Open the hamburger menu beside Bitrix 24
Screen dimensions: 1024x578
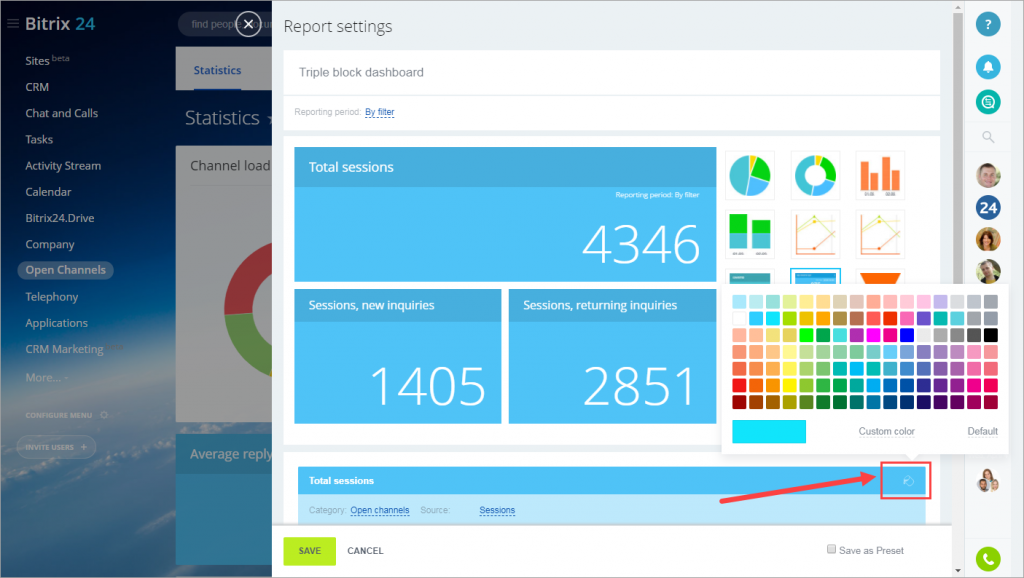pyautogui.click(x=12, y=24)
